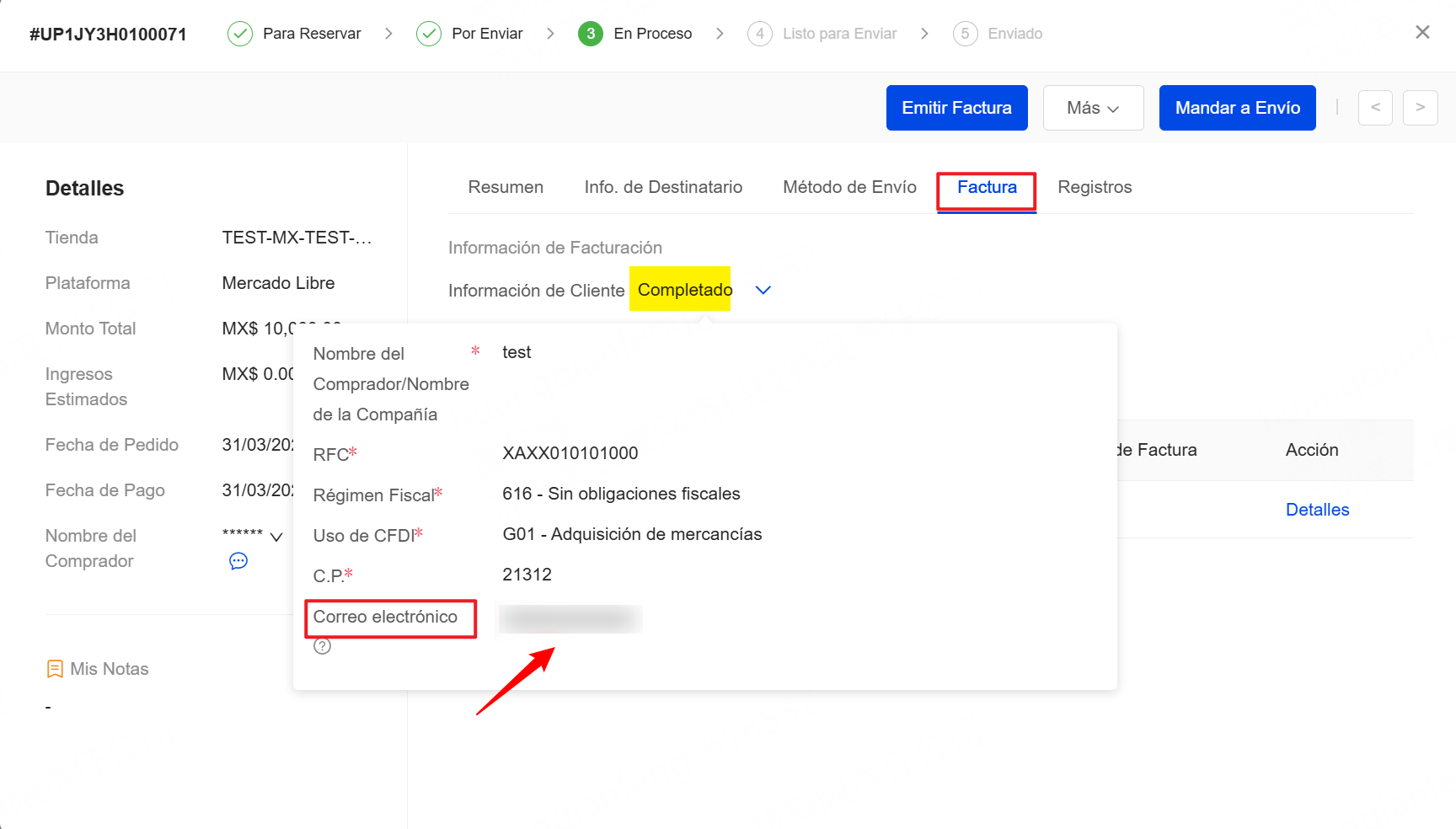1456x829 pixels.
Task: Click the help question mark under Correo electrónico
Action: (x=322, y=646)
